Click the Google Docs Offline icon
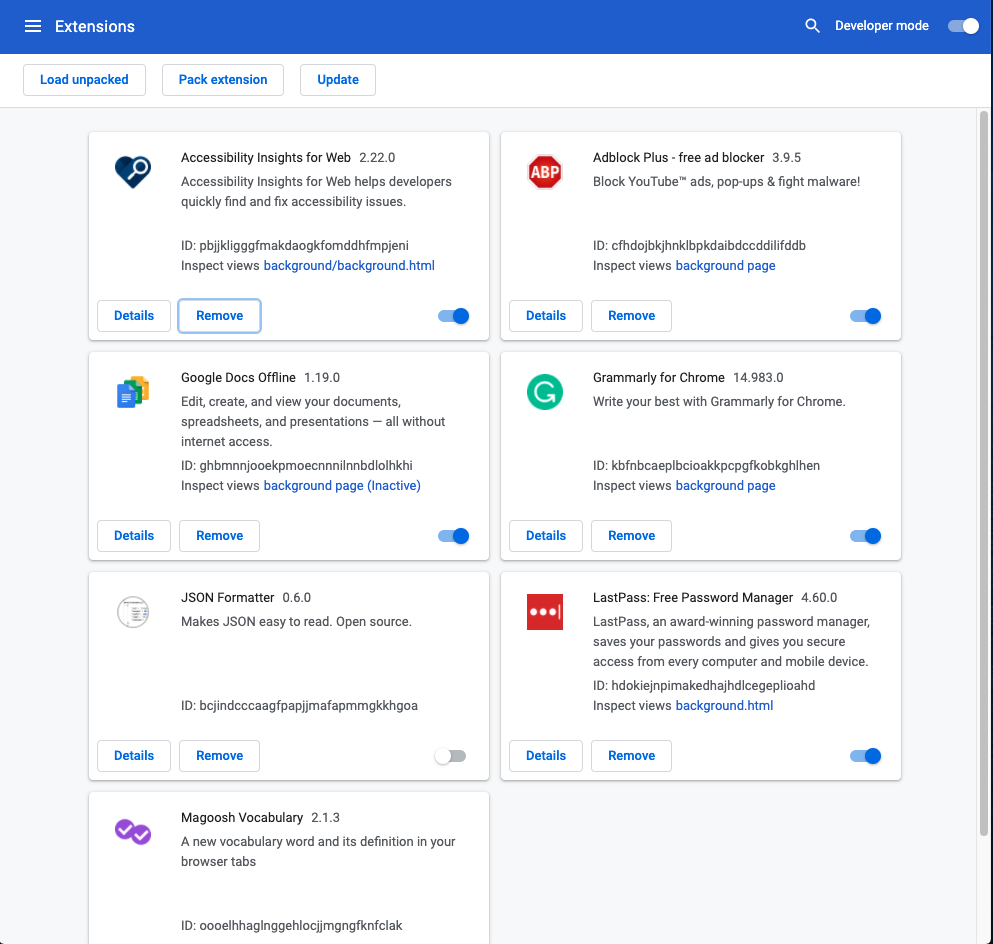 click(133, 392)
